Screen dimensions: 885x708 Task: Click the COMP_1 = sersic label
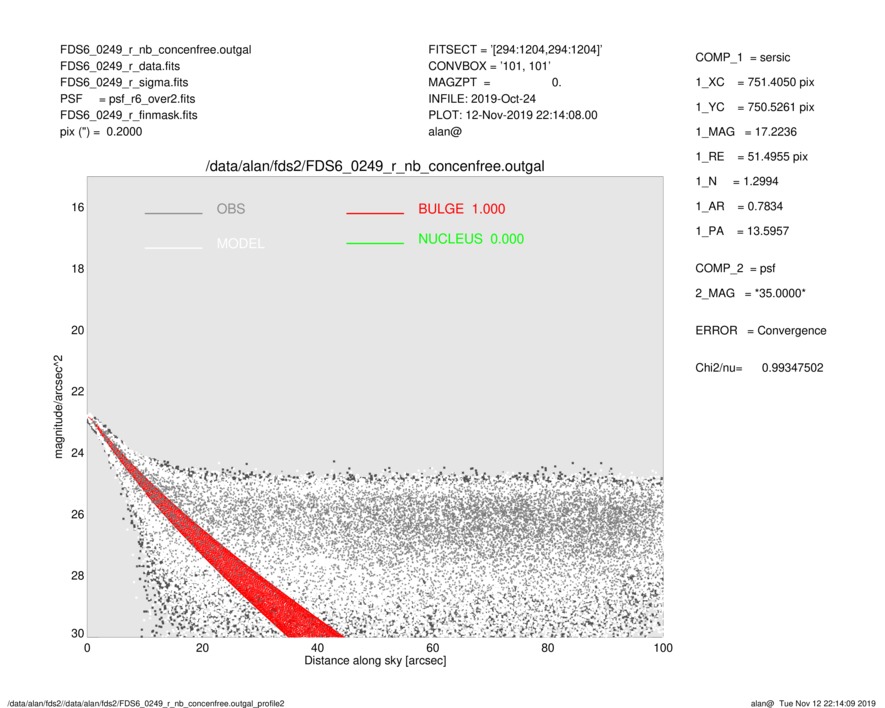pyautogui.click(x=743, y=58)
